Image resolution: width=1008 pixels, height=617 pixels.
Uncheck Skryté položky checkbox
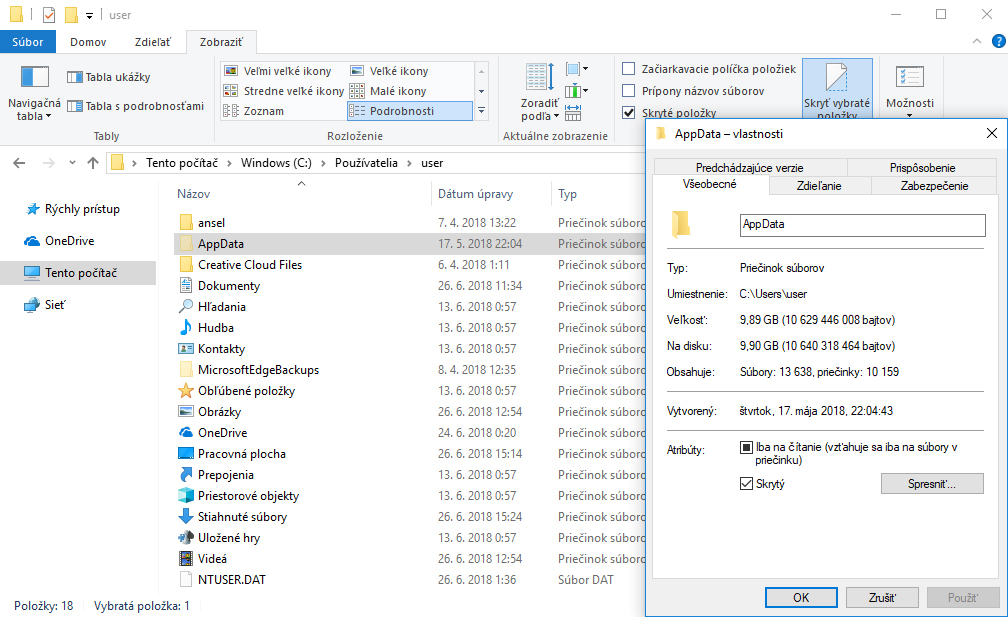[x=629, y=112]
